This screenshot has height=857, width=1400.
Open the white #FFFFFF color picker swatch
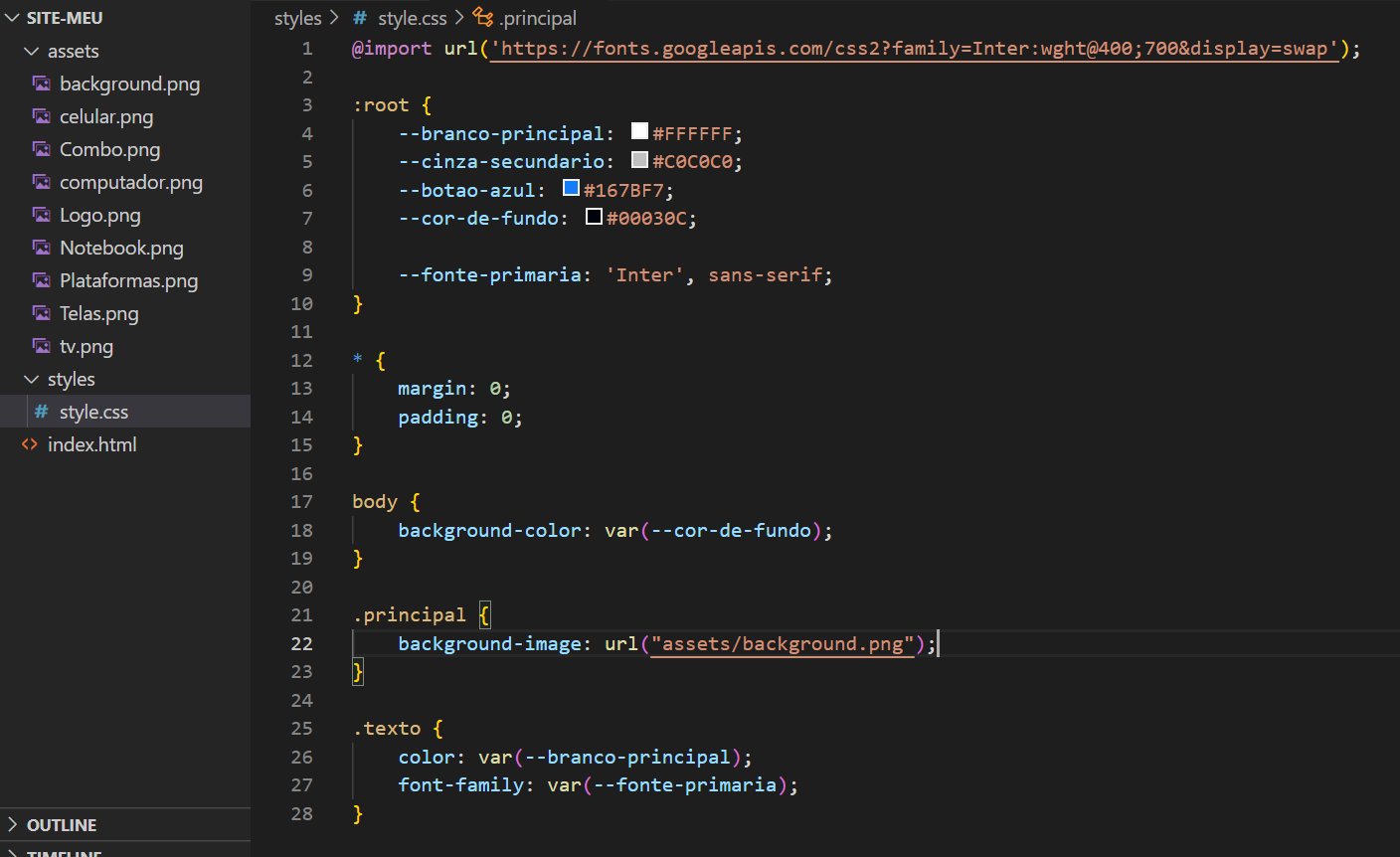639,131
